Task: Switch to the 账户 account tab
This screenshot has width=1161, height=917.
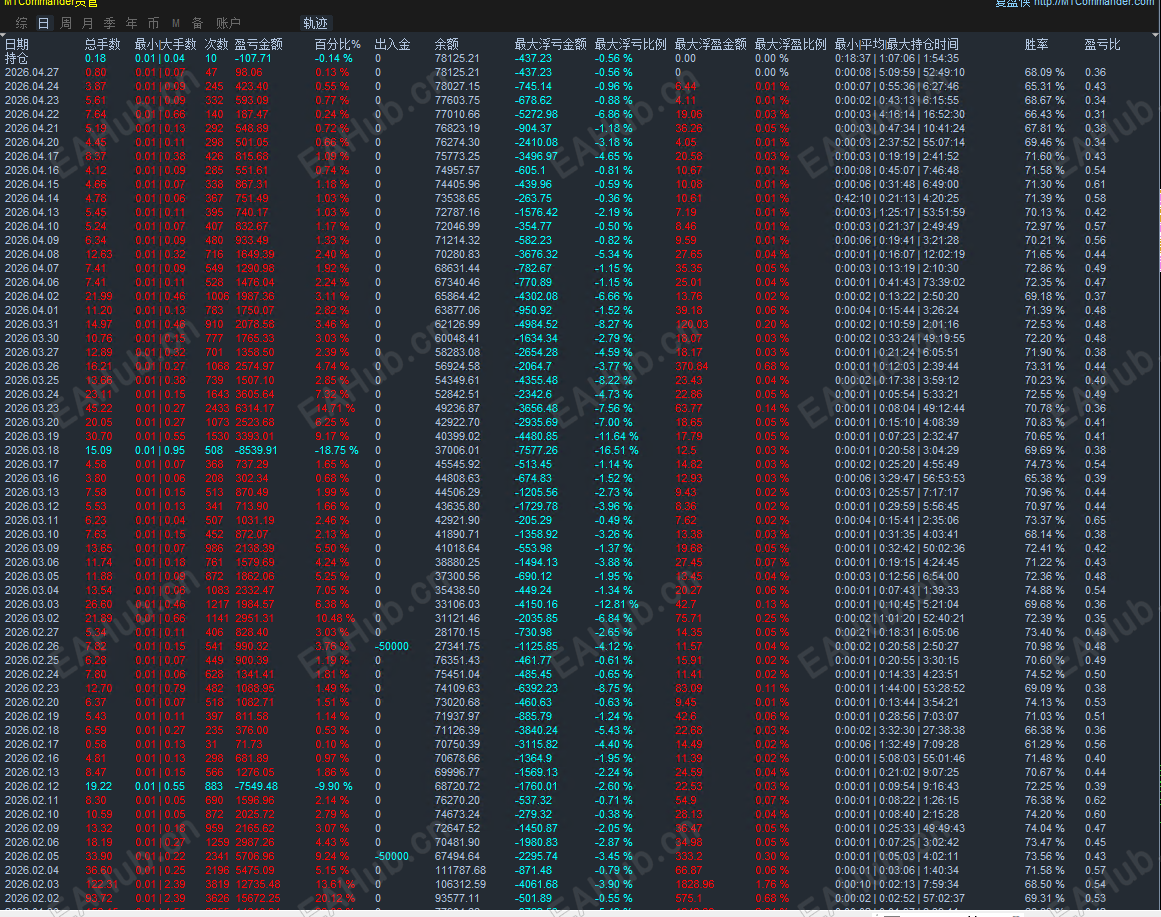Action: pos(228,24)
